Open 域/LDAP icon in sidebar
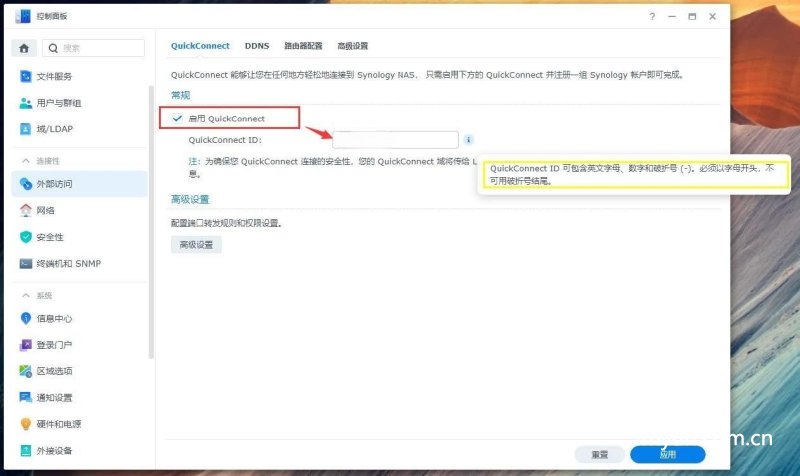This screenshot has height=476, width=800. tap(26, 129)
